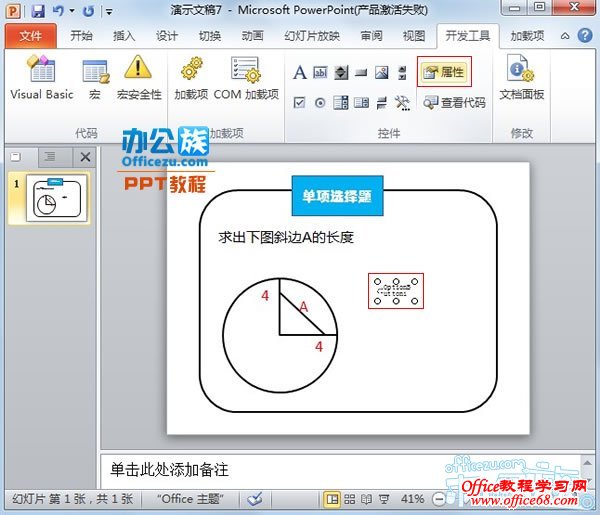
Task: Choose the Image control icon
Action: point(381,73)
